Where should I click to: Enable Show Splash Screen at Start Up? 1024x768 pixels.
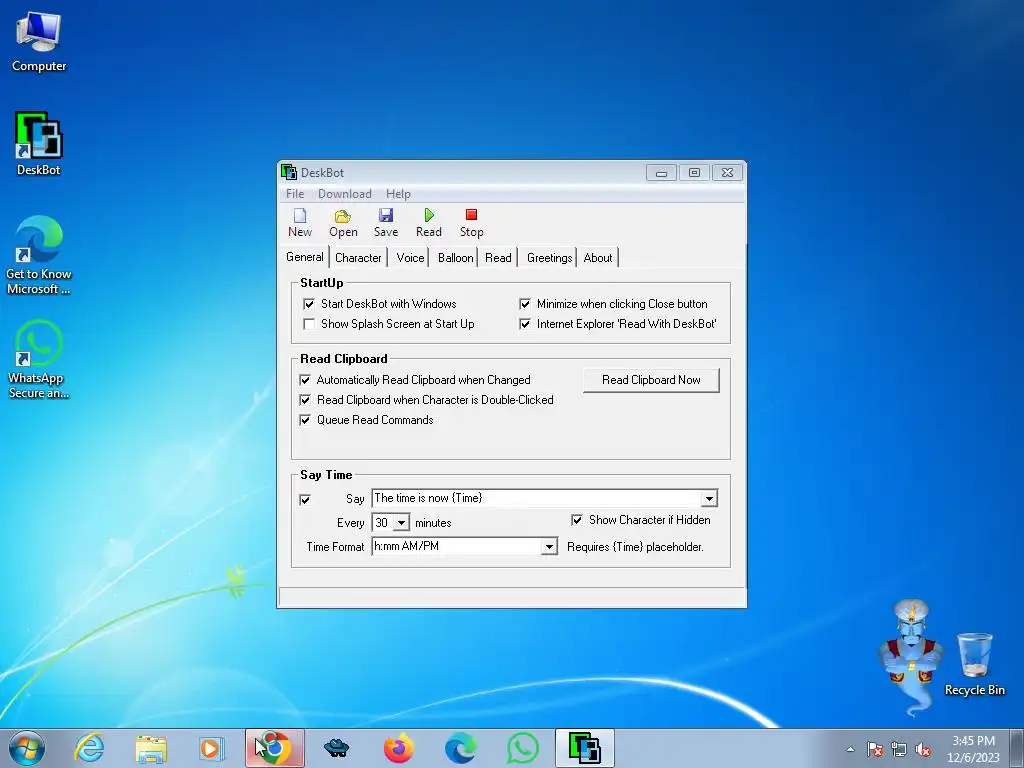pyautogui.click(x=309, y=324)
